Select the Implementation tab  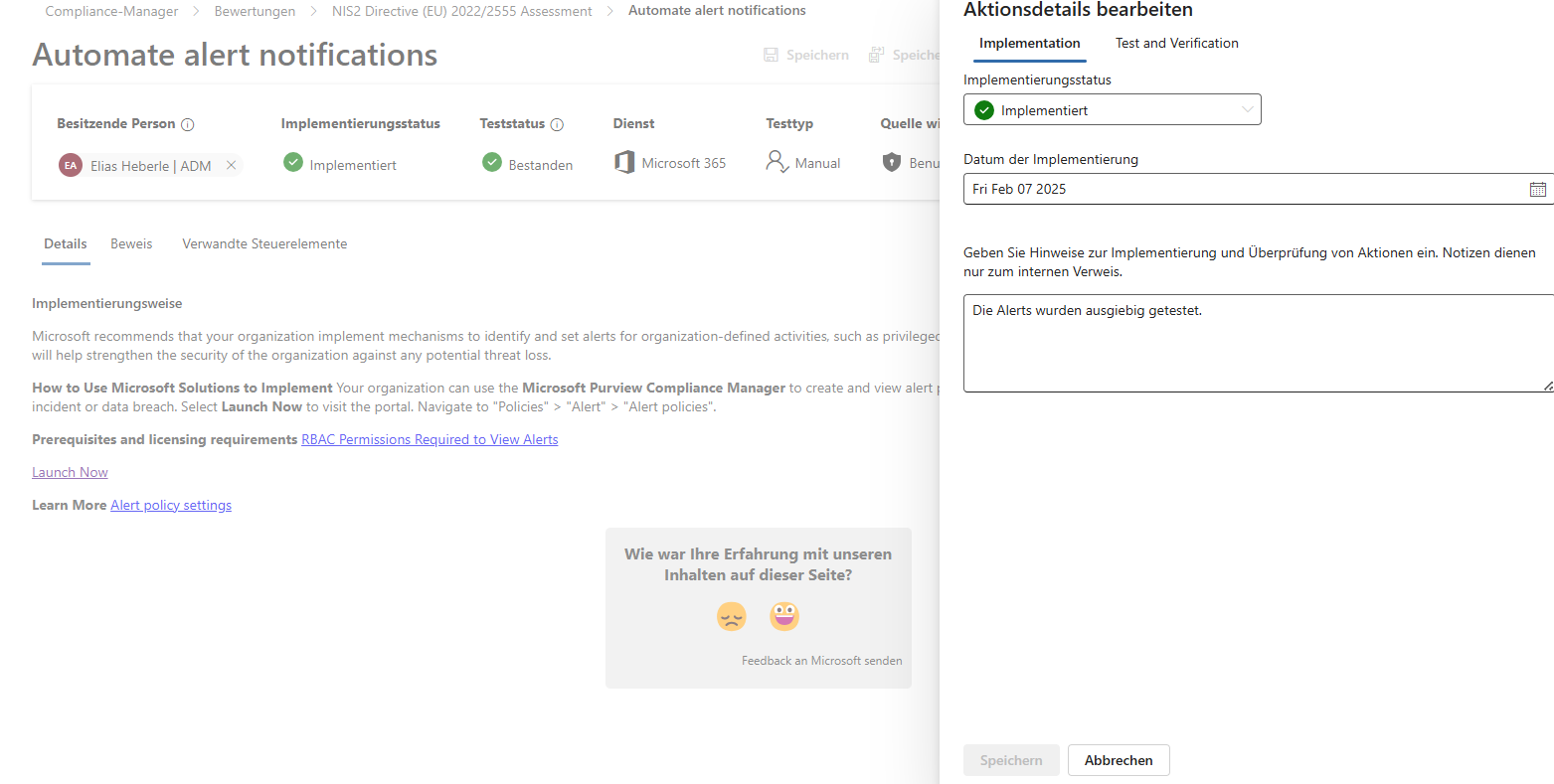coord(1029,44)
